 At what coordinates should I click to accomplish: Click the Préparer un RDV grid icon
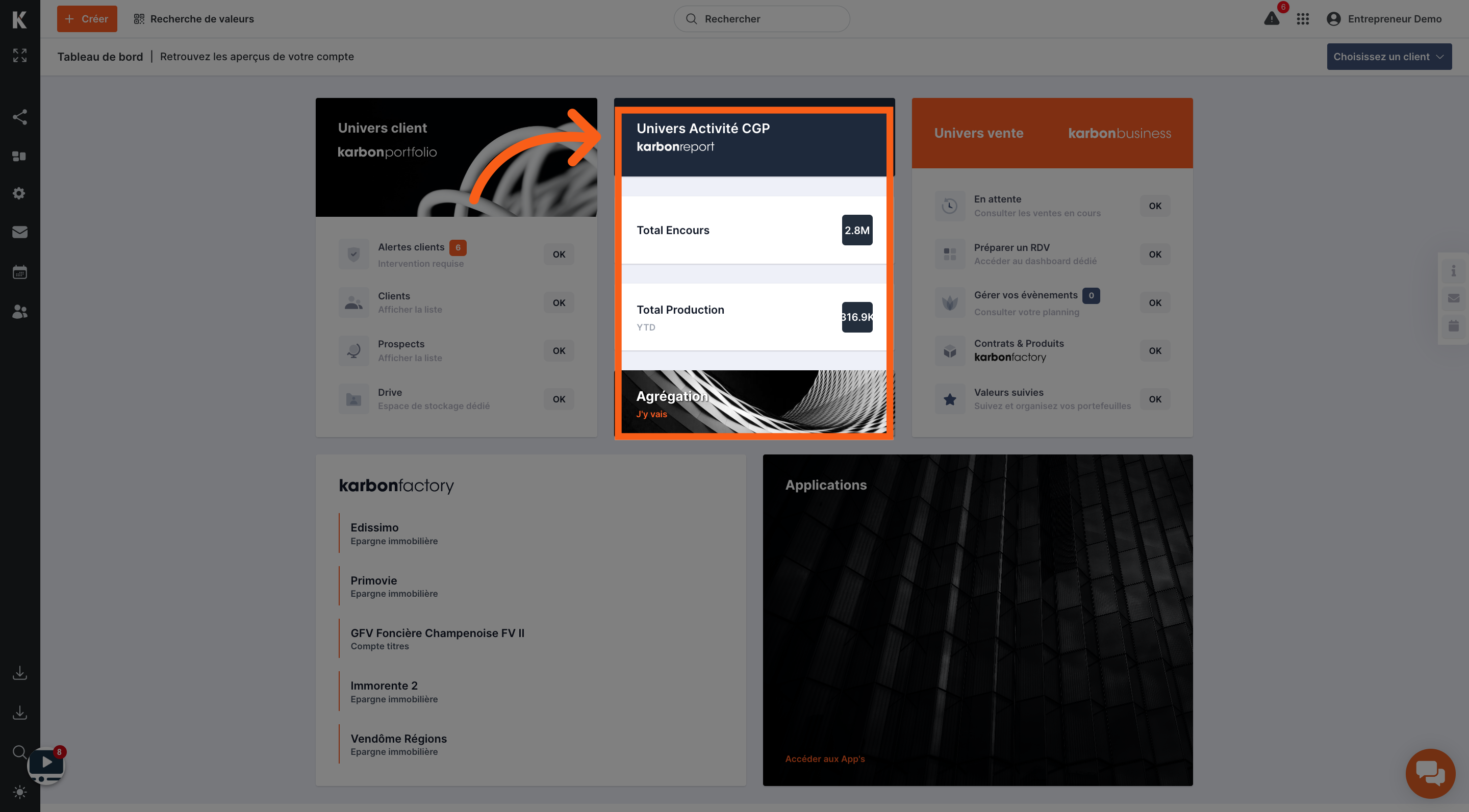click(x=949, y=254)
